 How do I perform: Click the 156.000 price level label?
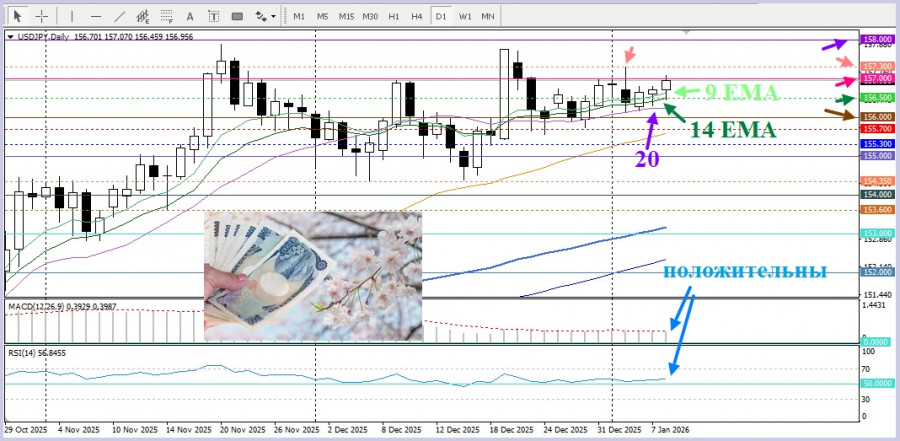[x=878, y=117]
